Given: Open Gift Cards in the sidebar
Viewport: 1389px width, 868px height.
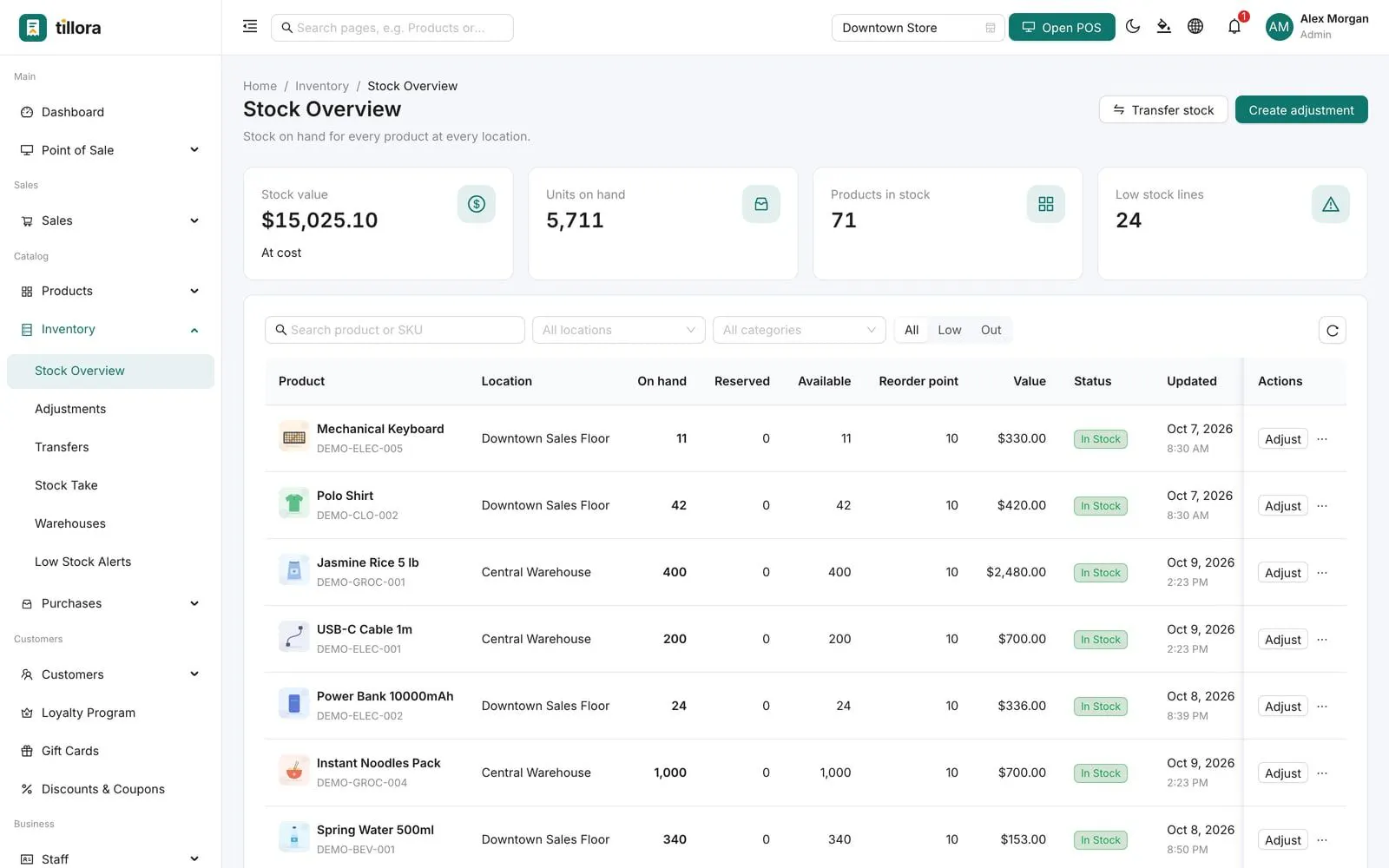Looking at the screenshot, I should pos(110,751).
